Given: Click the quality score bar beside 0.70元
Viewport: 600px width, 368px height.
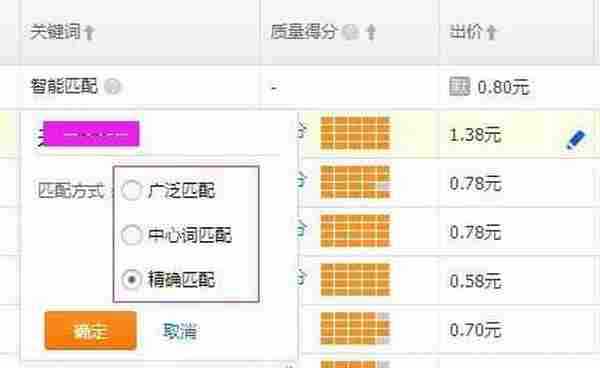Looking at the screenshot, I should tap(355, 328).
